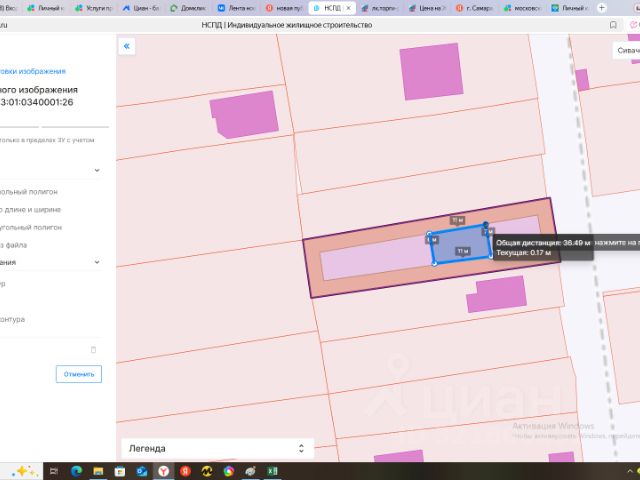The height and width of the screenshot is (480, 640).
Task: Expand the dropdown chevron above the polygon options
Action: point(97,170)
